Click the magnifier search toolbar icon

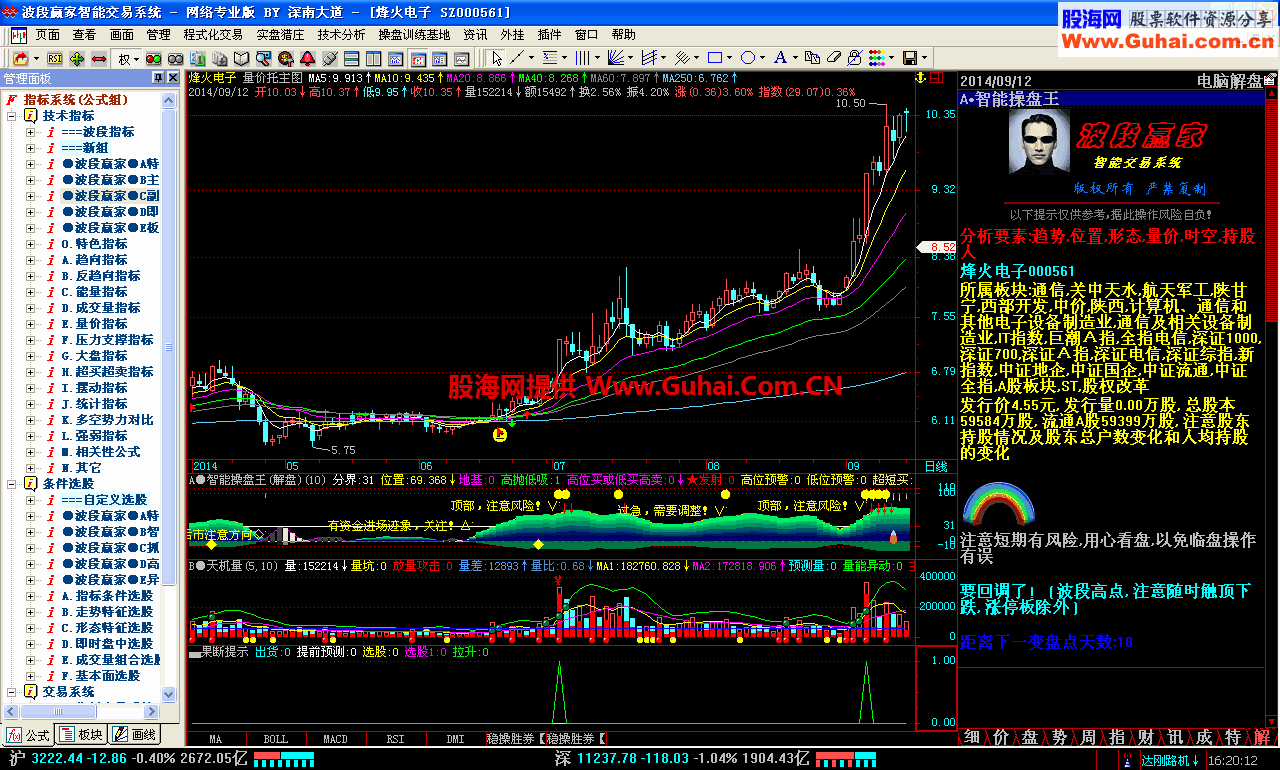click(263, 59)
